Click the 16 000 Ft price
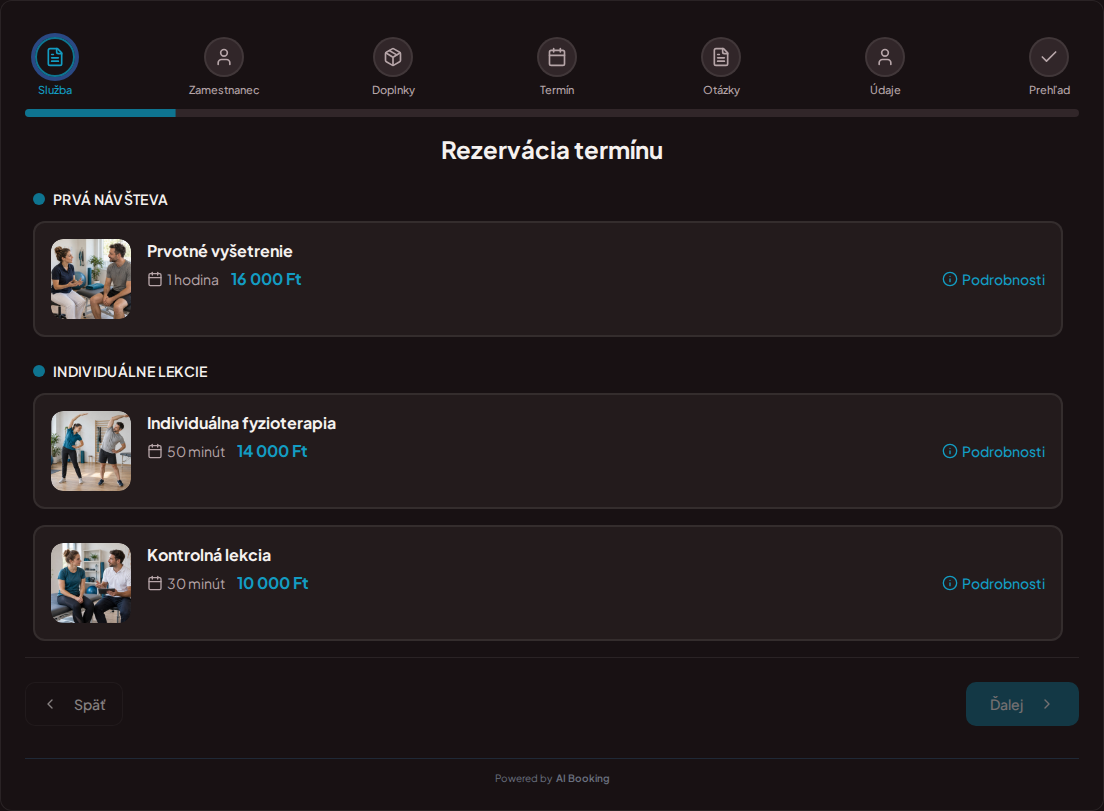 (266, 279)
